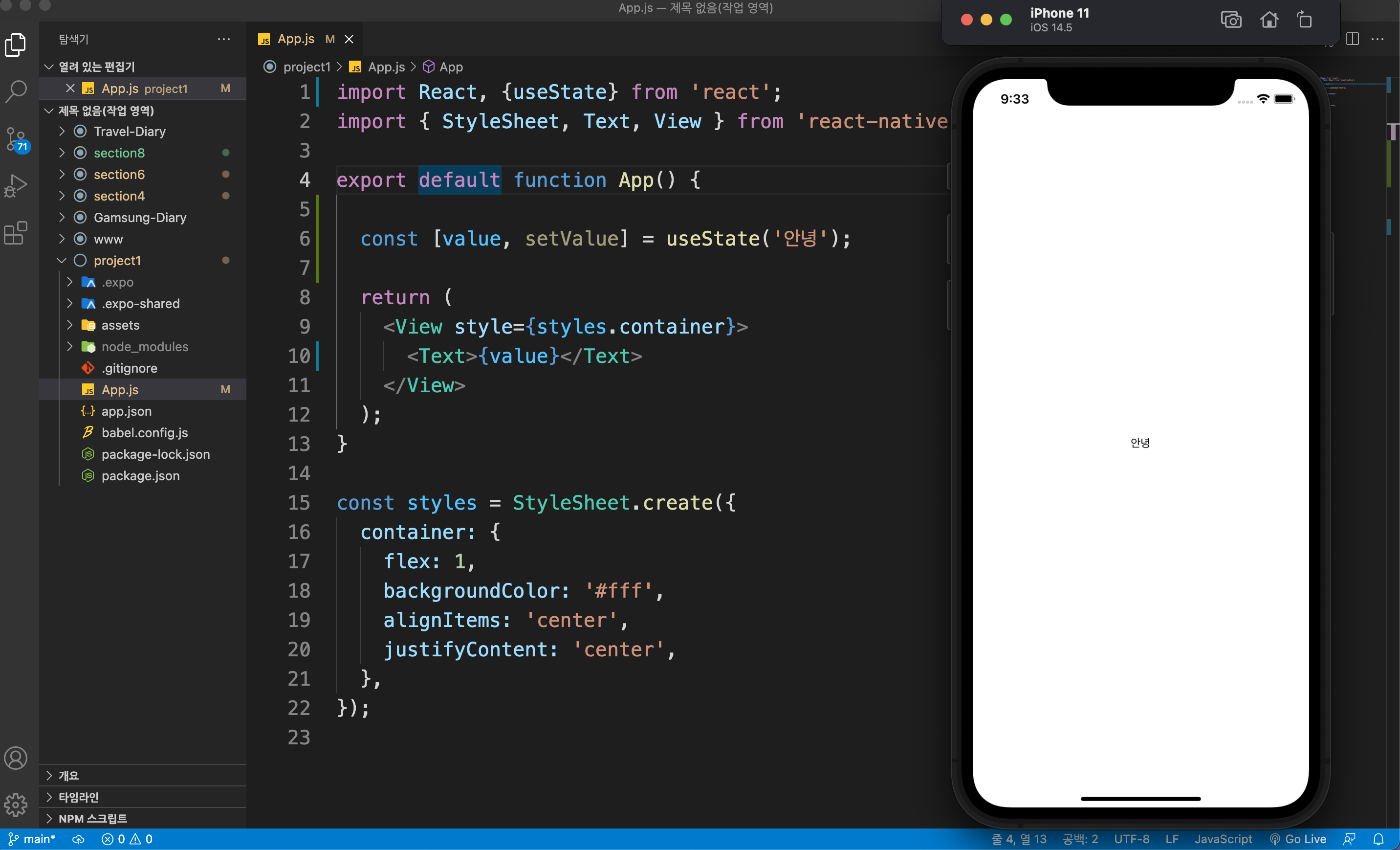Open the Run and Debug panel
The image size is (1400, 850).
click(15, 185)
